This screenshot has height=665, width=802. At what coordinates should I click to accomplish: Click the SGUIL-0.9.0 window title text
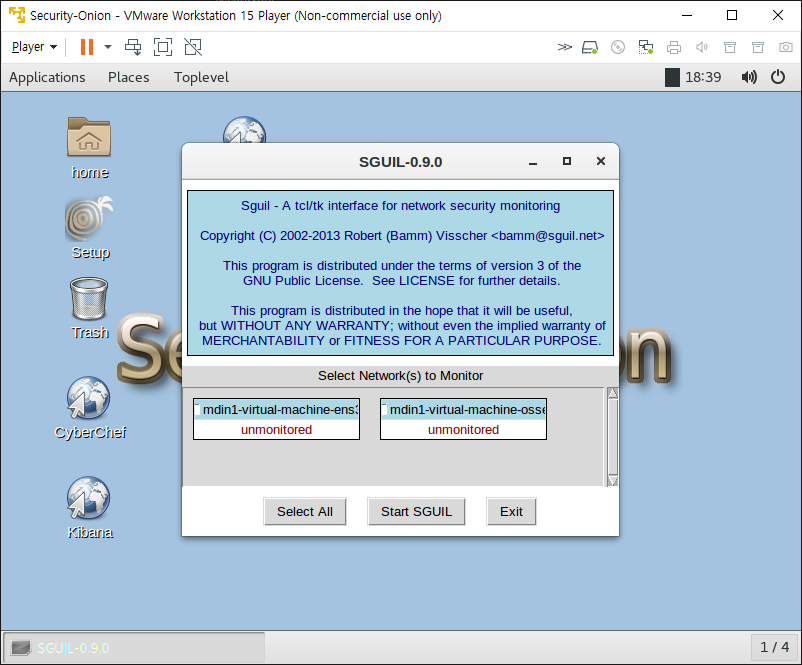pos(400,162)
